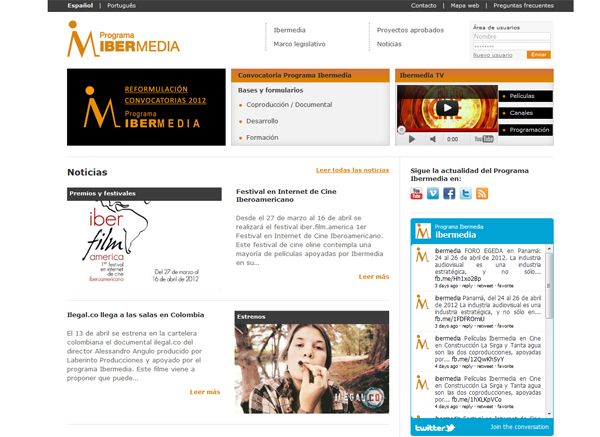Click the Ibermedia TV panel header

point(474,75)
